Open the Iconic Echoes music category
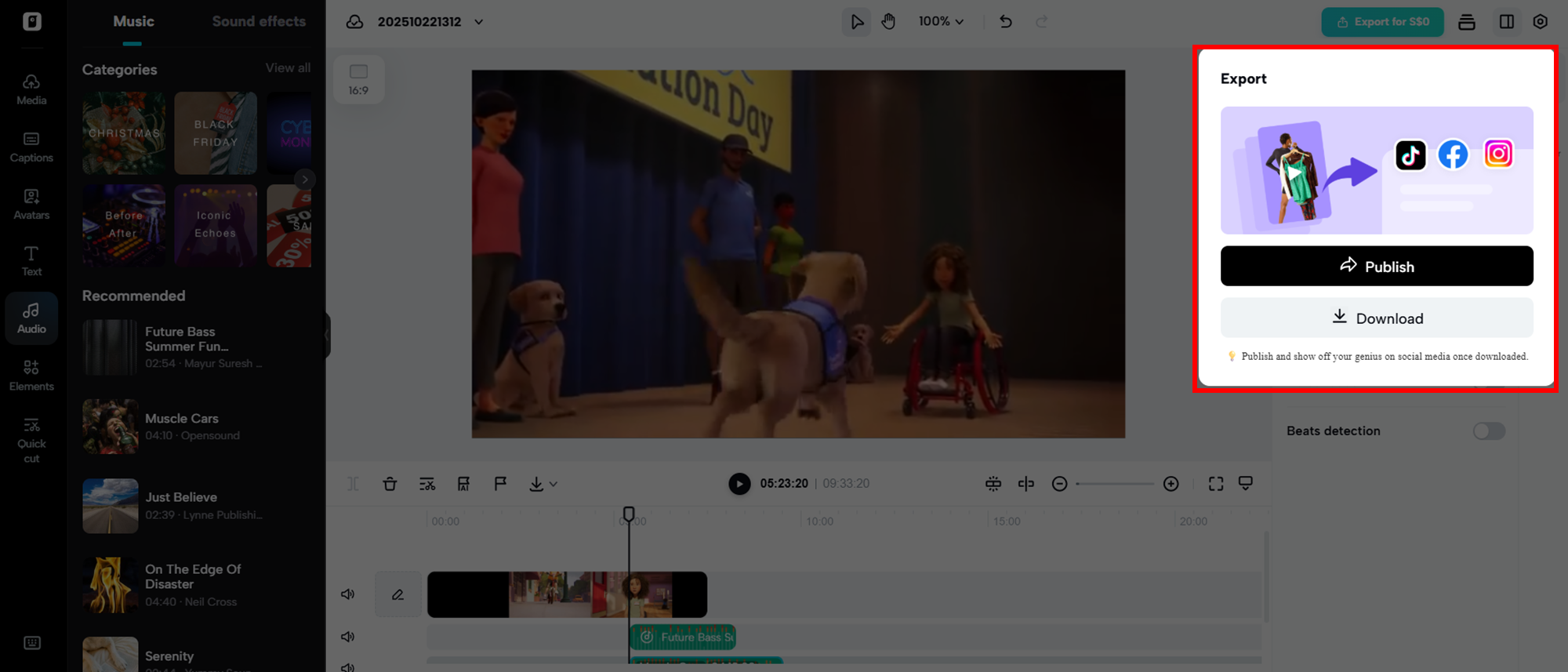Image resolution: width=1568 pixels, height=672 pixels. click(216, 226)
